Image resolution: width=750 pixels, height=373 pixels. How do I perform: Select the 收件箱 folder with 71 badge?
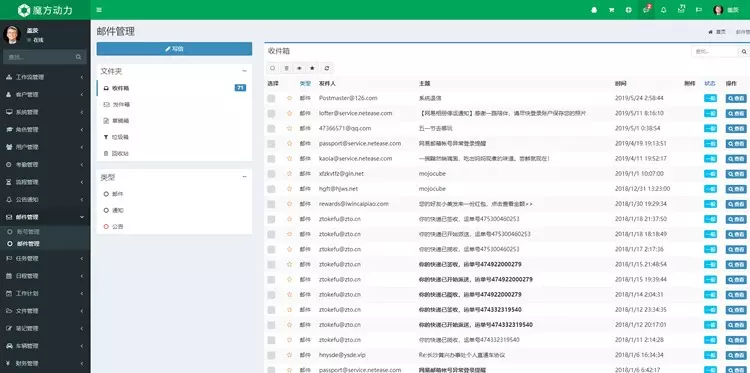[x=174, y=88]
